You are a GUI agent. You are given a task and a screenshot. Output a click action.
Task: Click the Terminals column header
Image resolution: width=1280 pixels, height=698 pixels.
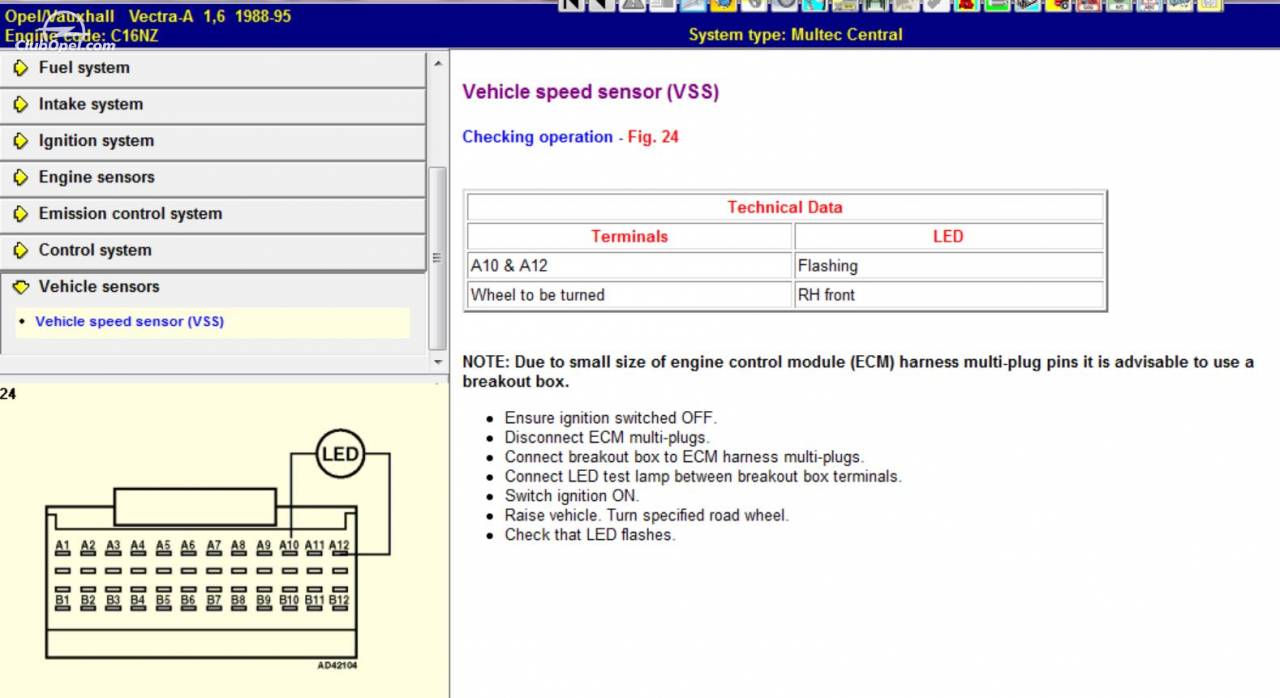[630, 237]
